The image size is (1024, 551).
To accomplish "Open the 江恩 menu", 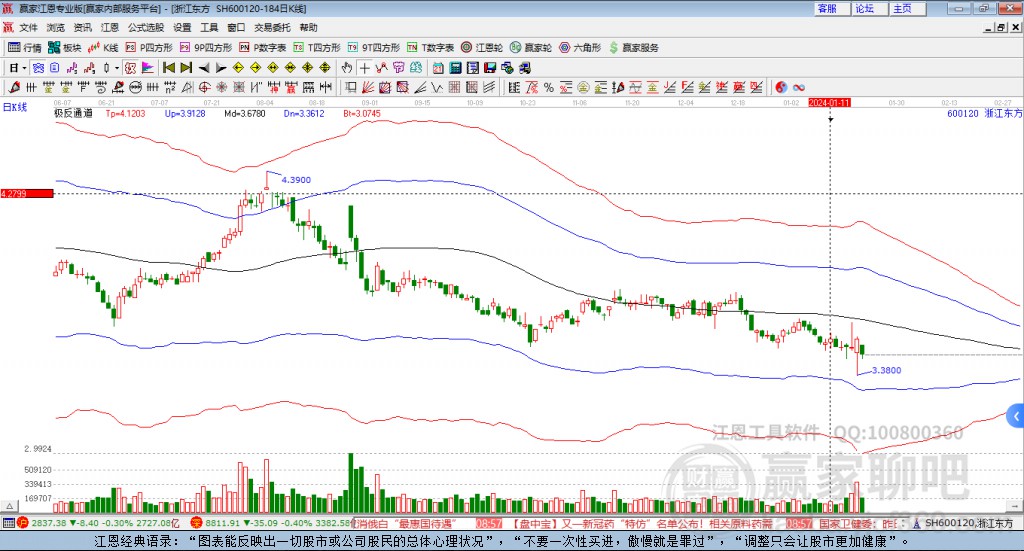I will click(110, 27).
